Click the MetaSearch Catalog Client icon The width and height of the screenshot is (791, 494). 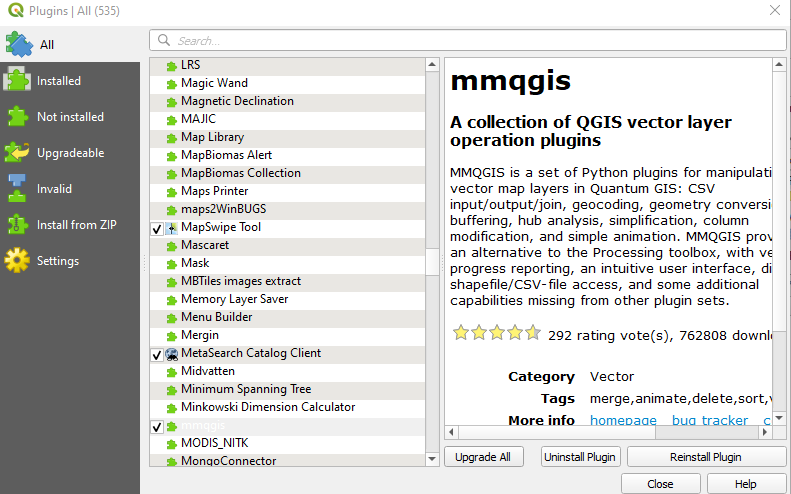coord(172,354)
